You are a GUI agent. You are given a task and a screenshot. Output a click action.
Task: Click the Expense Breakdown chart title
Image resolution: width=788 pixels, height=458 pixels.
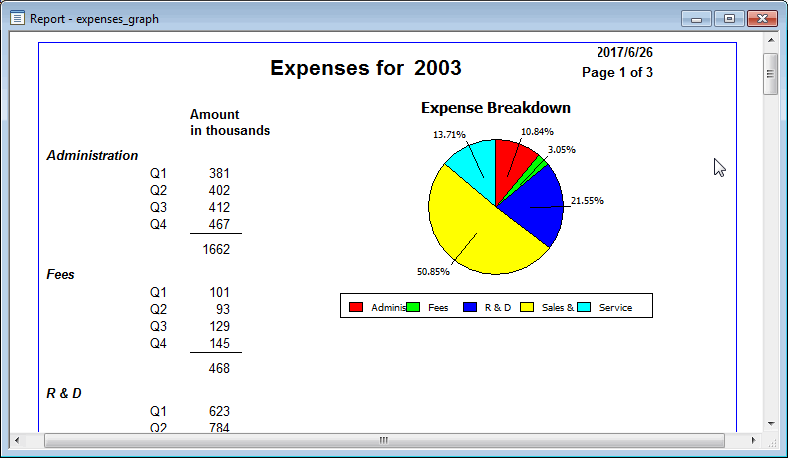(x=495, y=108)
